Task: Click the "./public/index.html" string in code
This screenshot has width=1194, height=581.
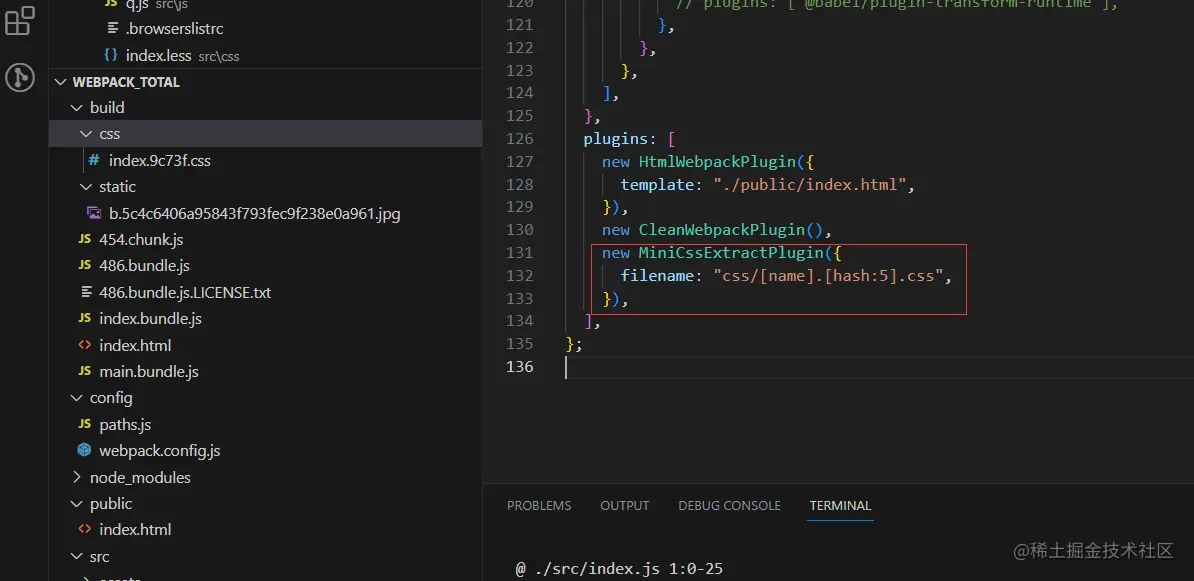Action: point(809,184)
